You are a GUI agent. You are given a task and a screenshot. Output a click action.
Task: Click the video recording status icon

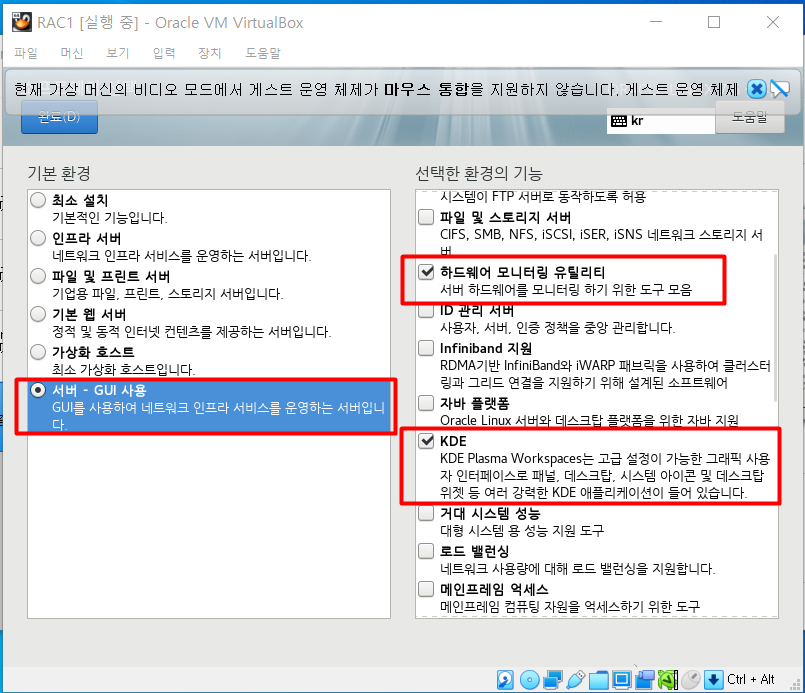(x=645, y=680)
